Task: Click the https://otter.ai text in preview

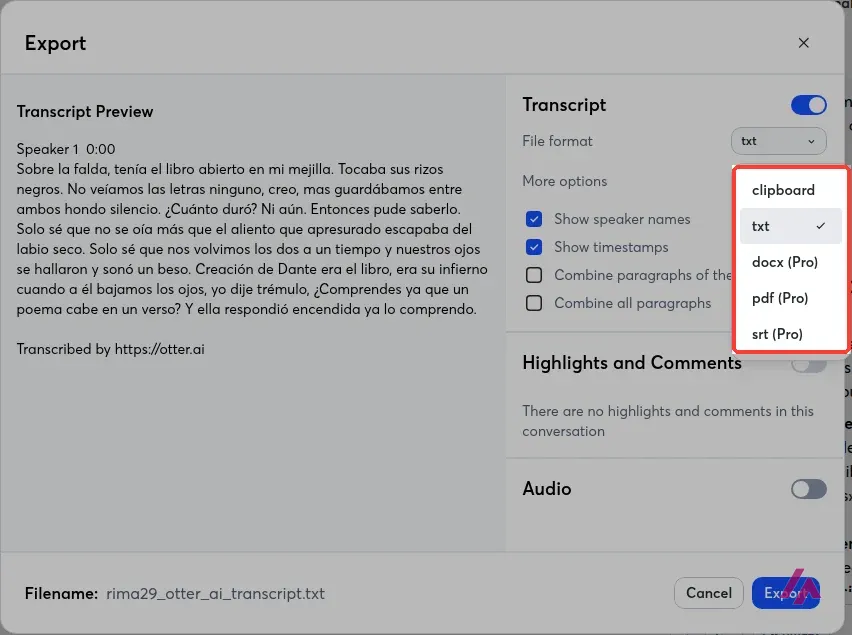Action: click(159, 349)
